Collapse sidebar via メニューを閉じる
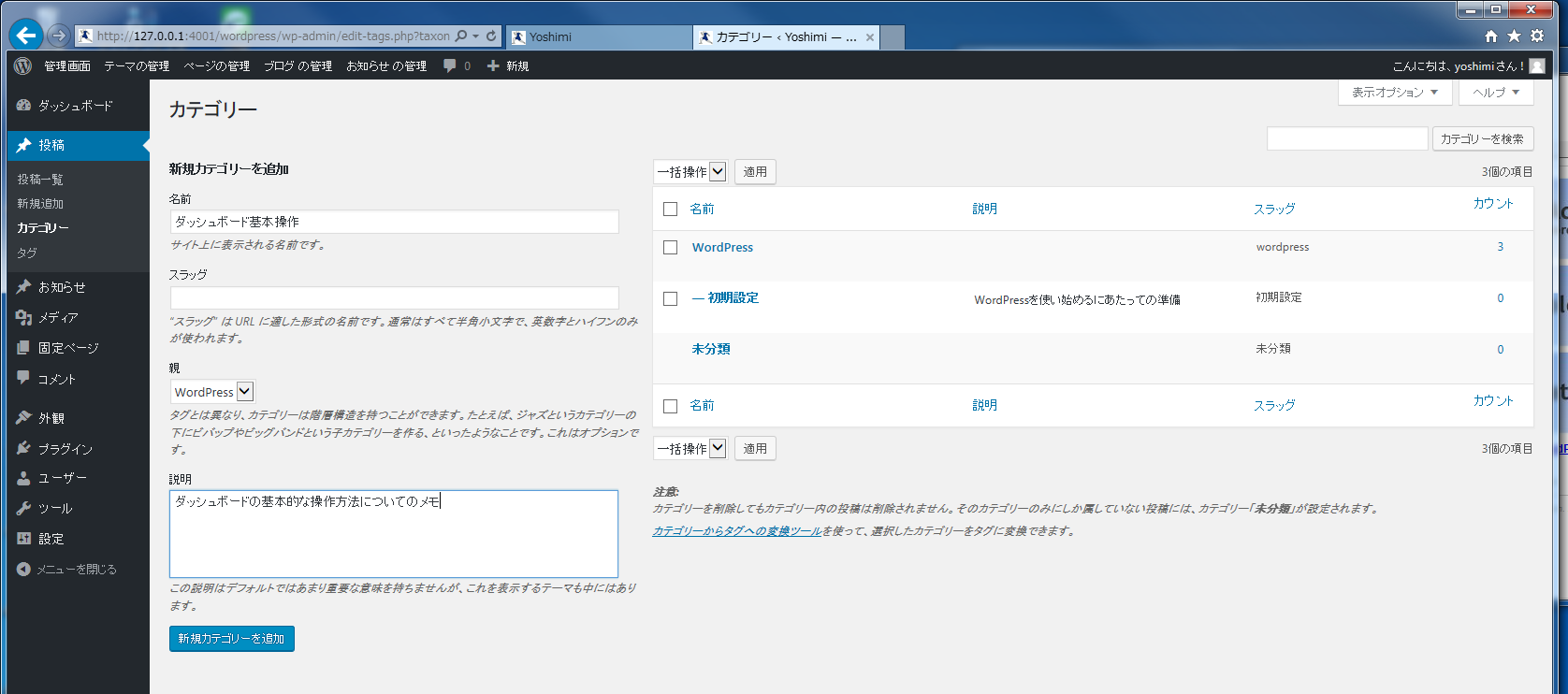Screen dimensions: 1568x694 coord(67,569)
